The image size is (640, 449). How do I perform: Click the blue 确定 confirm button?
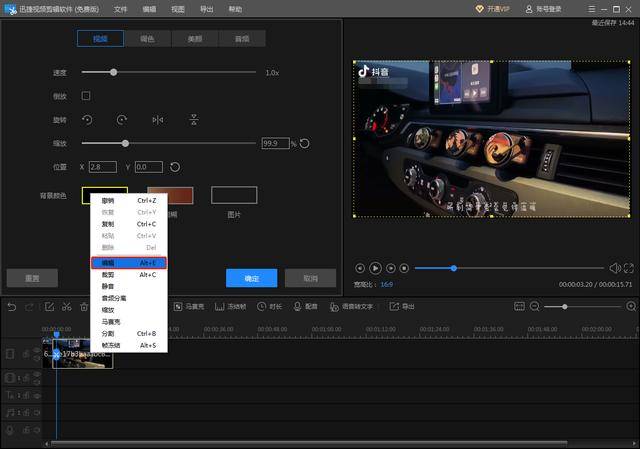coord(251,278)
